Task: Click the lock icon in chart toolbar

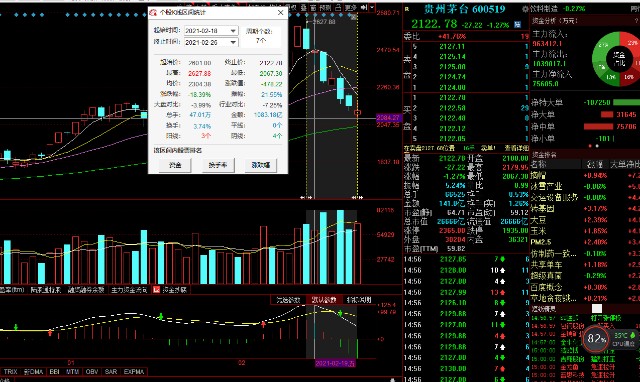Action: click(x=338, y=7)
